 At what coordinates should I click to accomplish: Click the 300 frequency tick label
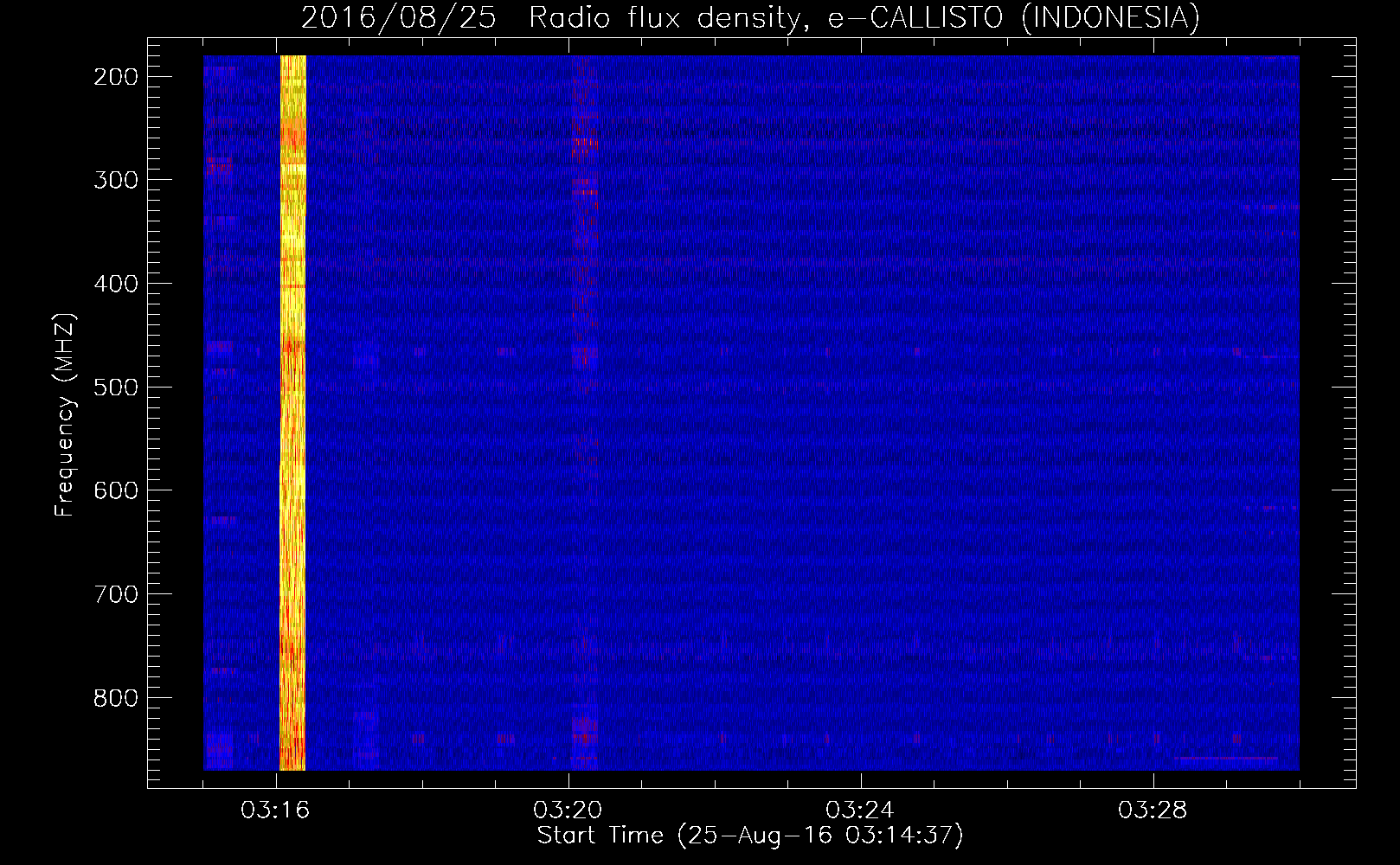(x=116, y=180)
